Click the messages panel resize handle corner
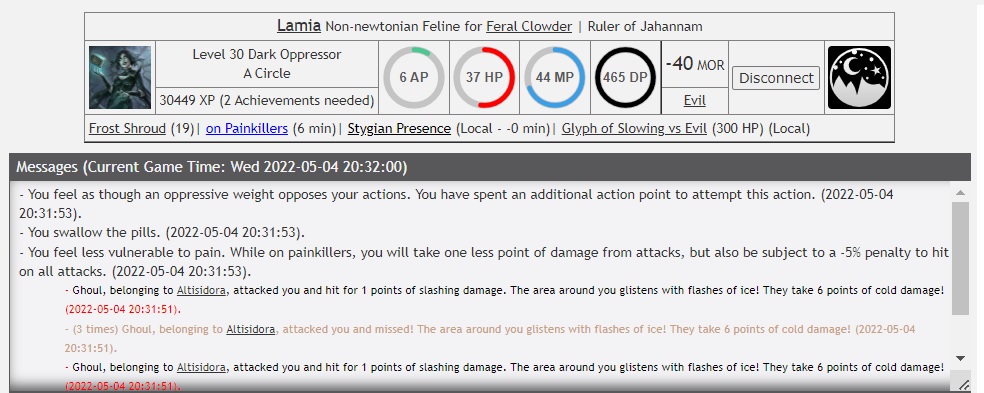 click(x=963, y=384)
